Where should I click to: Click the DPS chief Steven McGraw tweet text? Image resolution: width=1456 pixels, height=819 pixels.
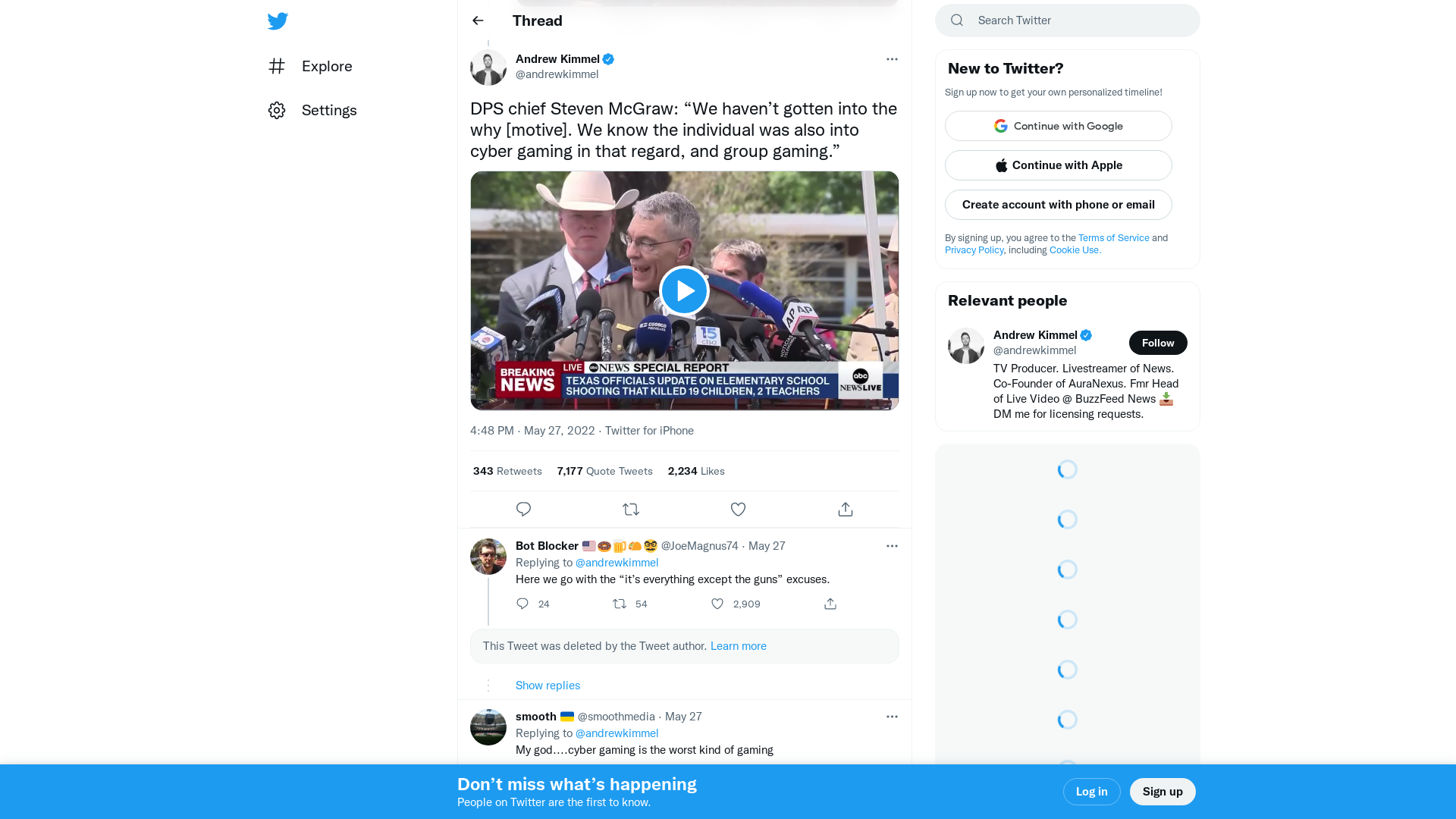click(684, 130)
